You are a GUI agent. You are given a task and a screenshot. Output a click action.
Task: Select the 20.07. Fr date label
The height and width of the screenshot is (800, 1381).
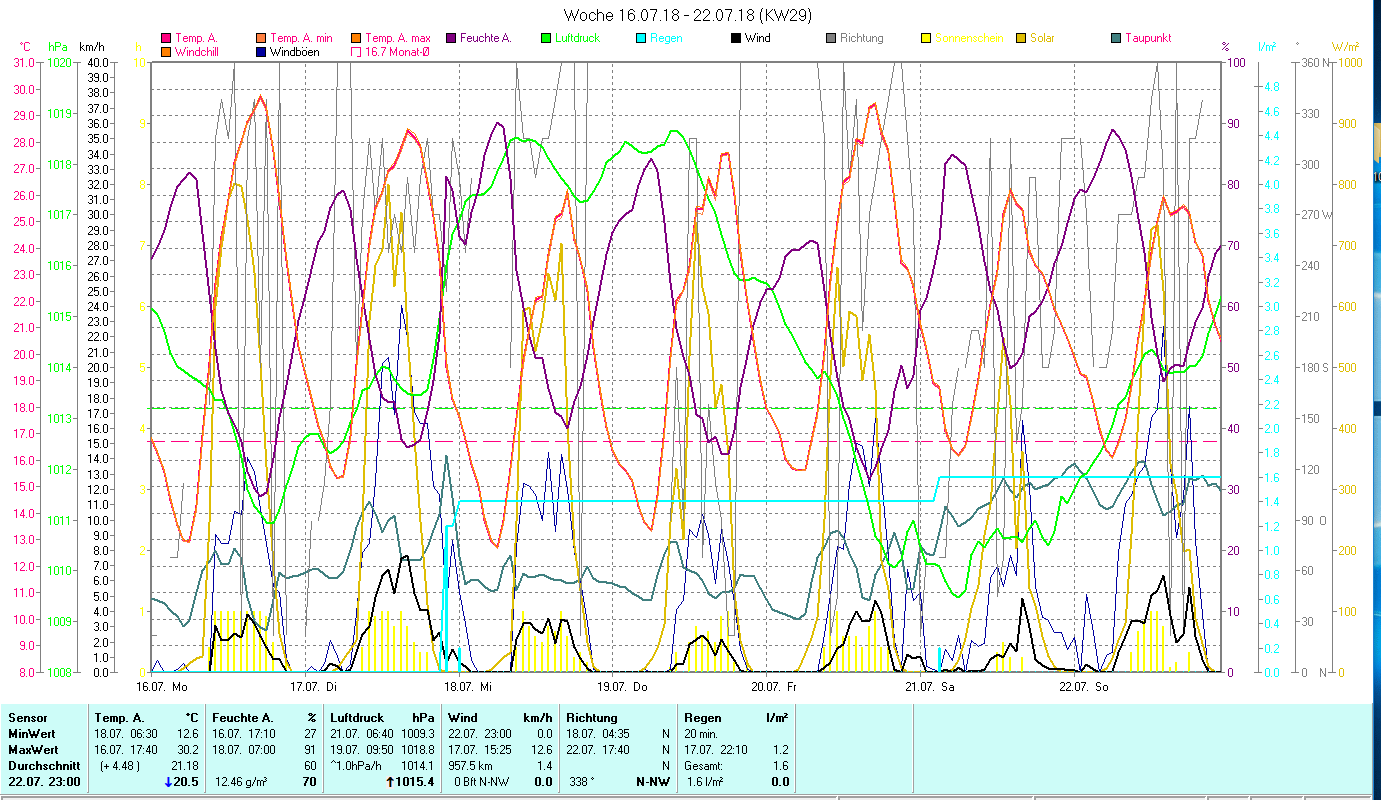[773, 687]
